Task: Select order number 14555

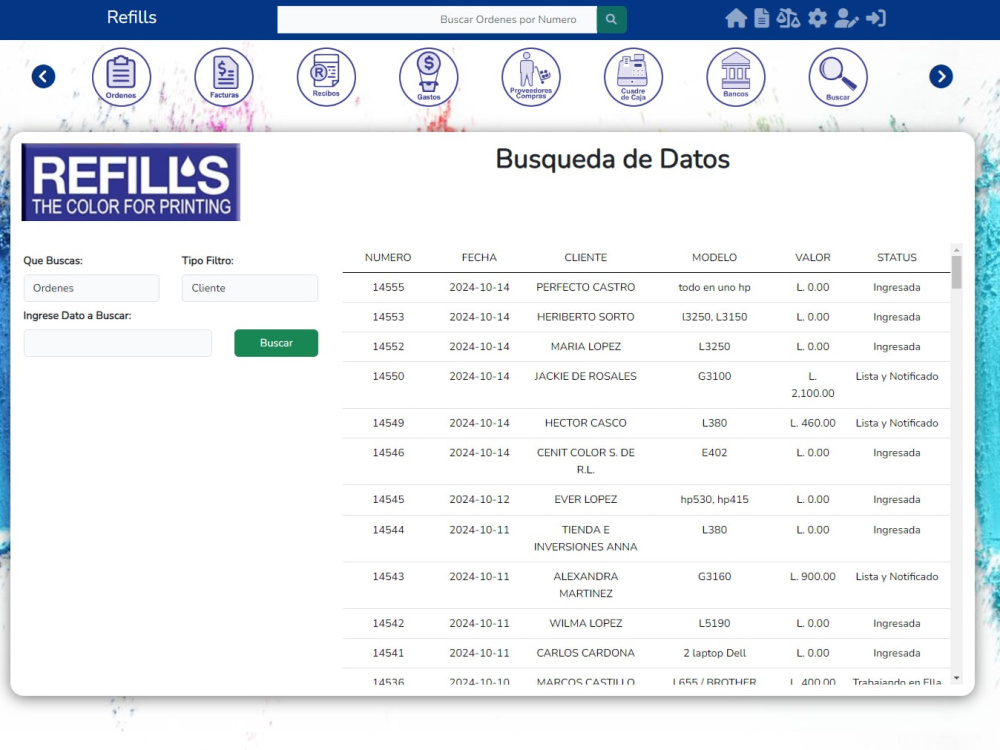Action: click(x=388, y=288)
